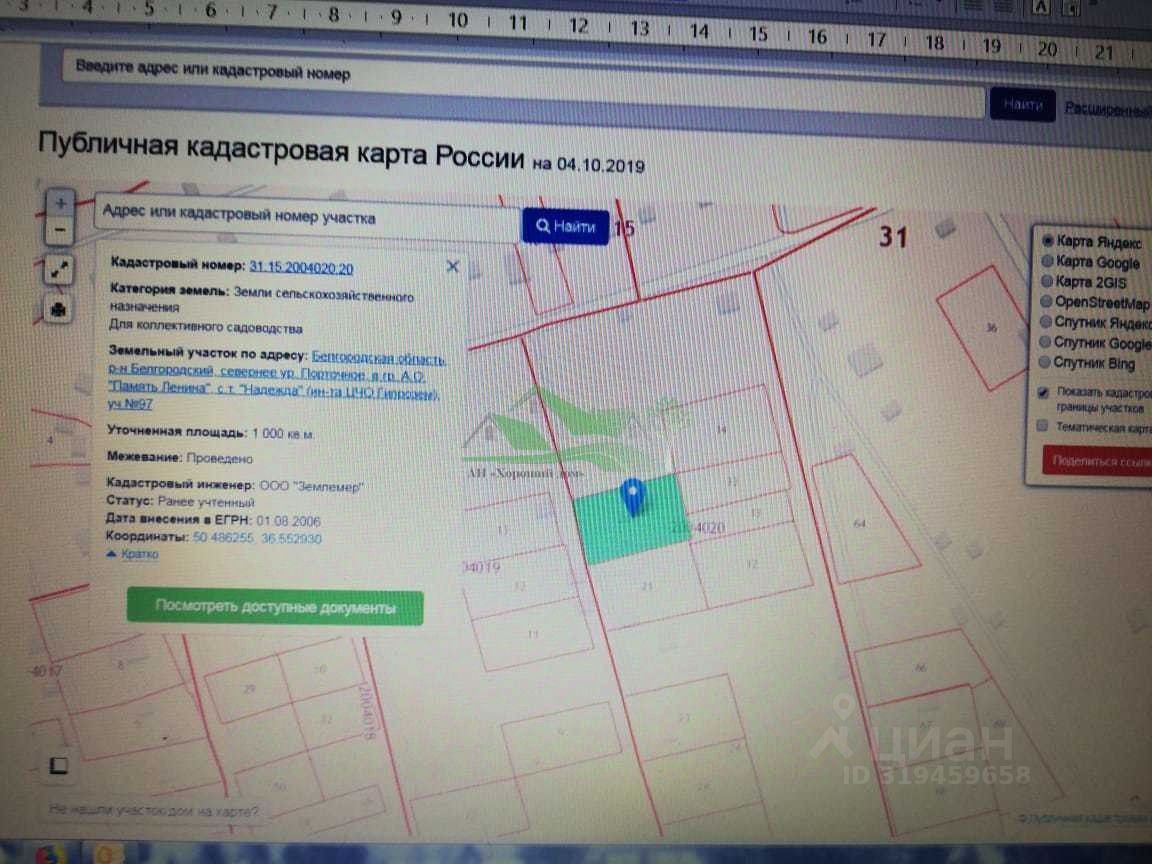Click the blue location pin marker
The image size is (1152, 864).
[x=633, y=497]
